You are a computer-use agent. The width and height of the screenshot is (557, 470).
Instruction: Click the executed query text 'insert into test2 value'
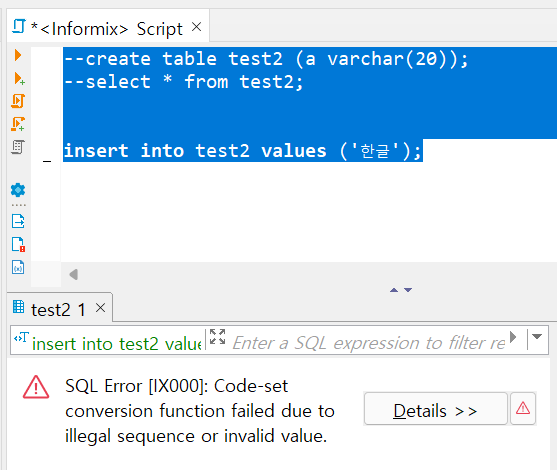117,344
